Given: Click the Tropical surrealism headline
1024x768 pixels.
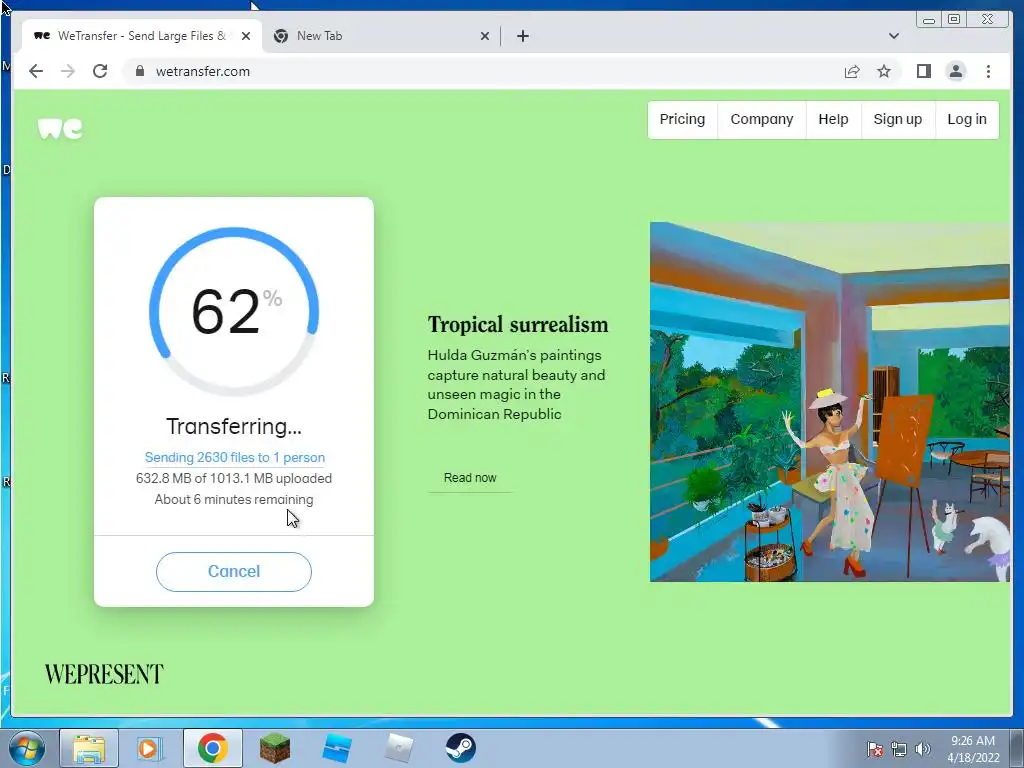Looking at the screenshot, I should (518, 325).
